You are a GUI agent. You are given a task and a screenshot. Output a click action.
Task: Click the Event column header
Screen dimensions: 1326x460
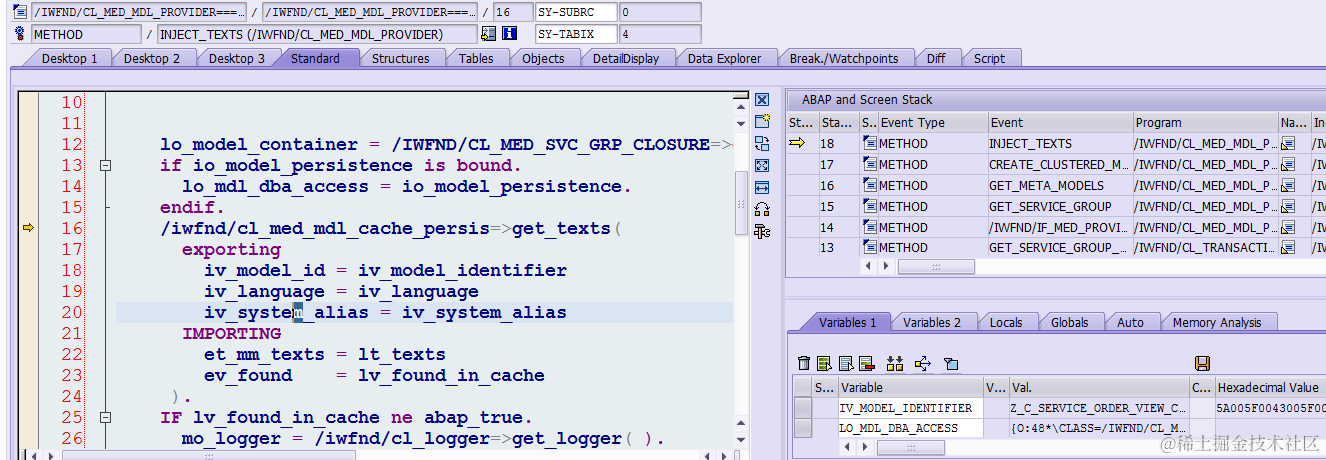(x=1059, y=122)
